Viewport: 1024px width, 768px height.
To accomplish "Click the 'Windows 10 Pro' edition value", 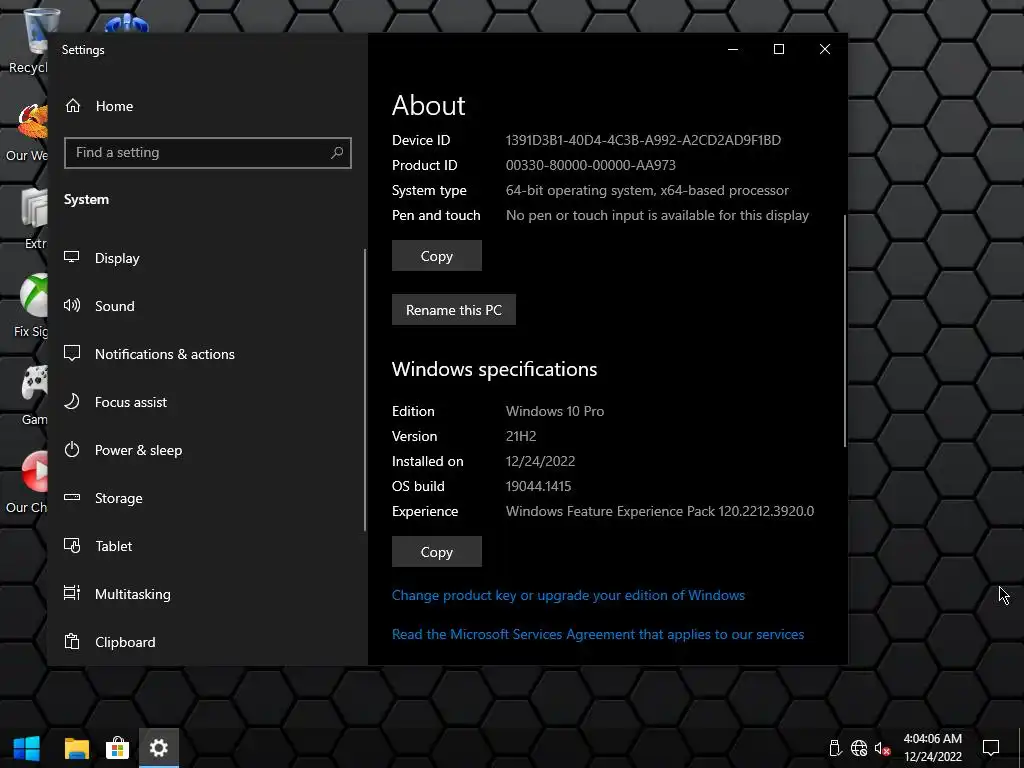I will (x=555, y=411).
